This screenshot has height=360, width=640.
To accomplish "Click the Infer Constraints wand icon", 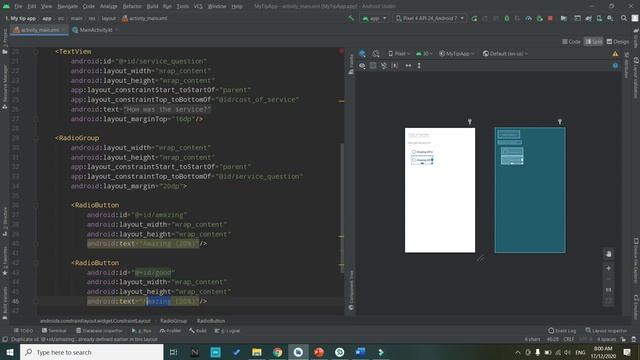I will click(395, 65).
